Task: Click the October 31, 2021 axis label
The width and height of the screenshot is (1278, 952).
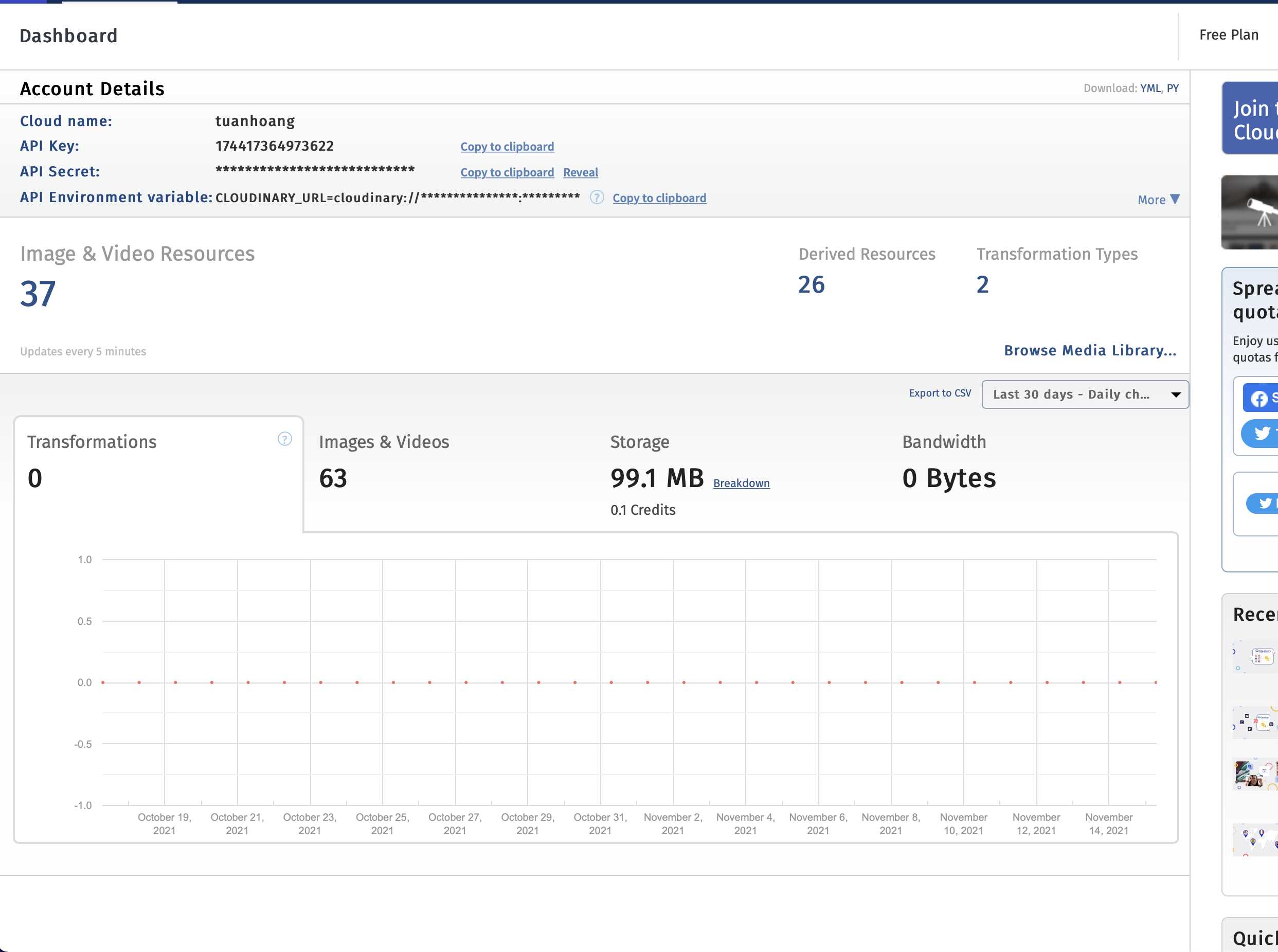Action: click(600, 824)
